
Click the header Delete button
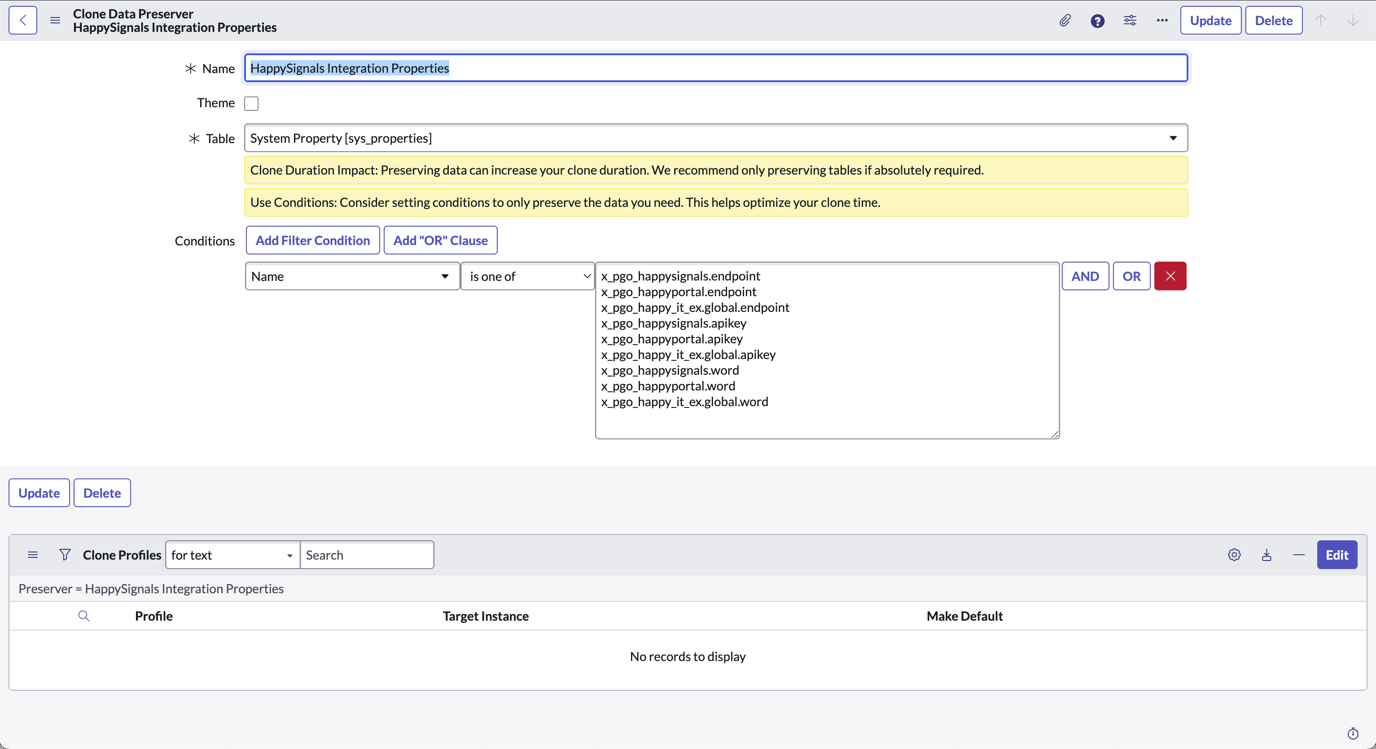point(1273,20)
